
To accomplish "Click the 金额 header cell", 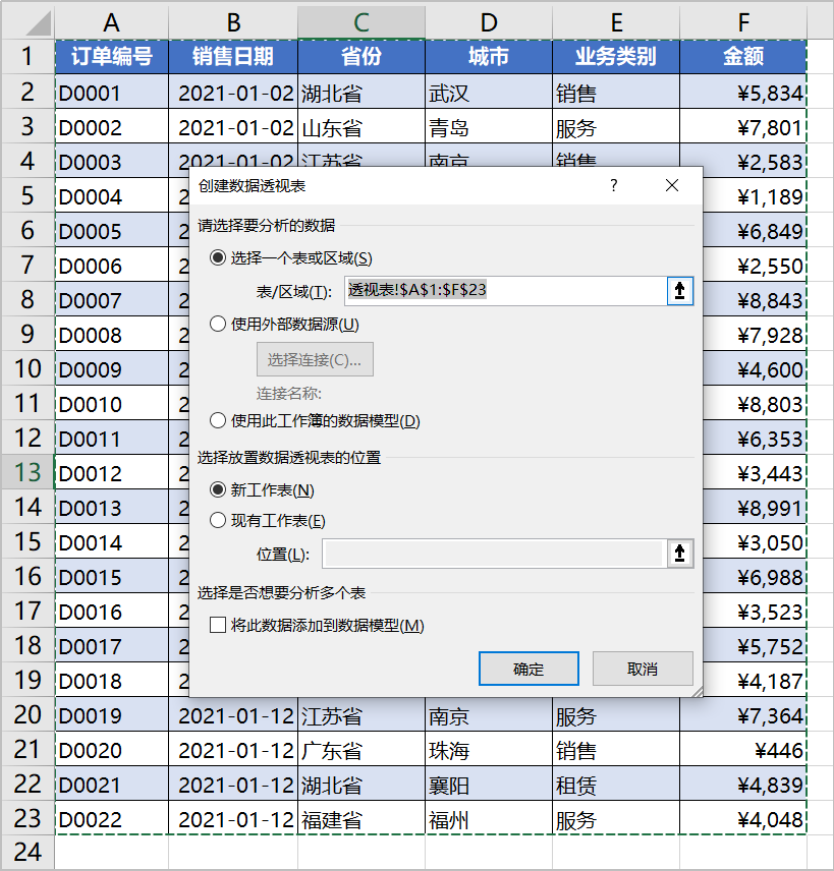I will pos(743,56).
